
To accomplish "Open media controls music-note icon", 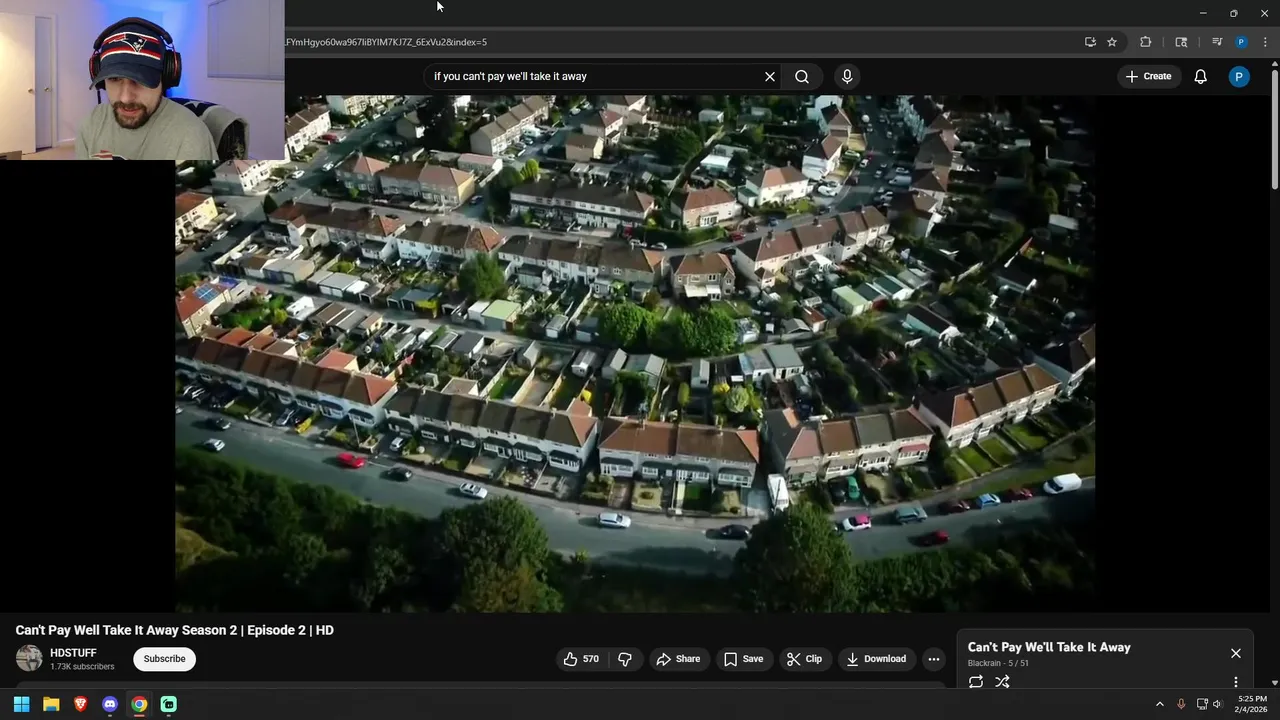I will coord(1217,42).
